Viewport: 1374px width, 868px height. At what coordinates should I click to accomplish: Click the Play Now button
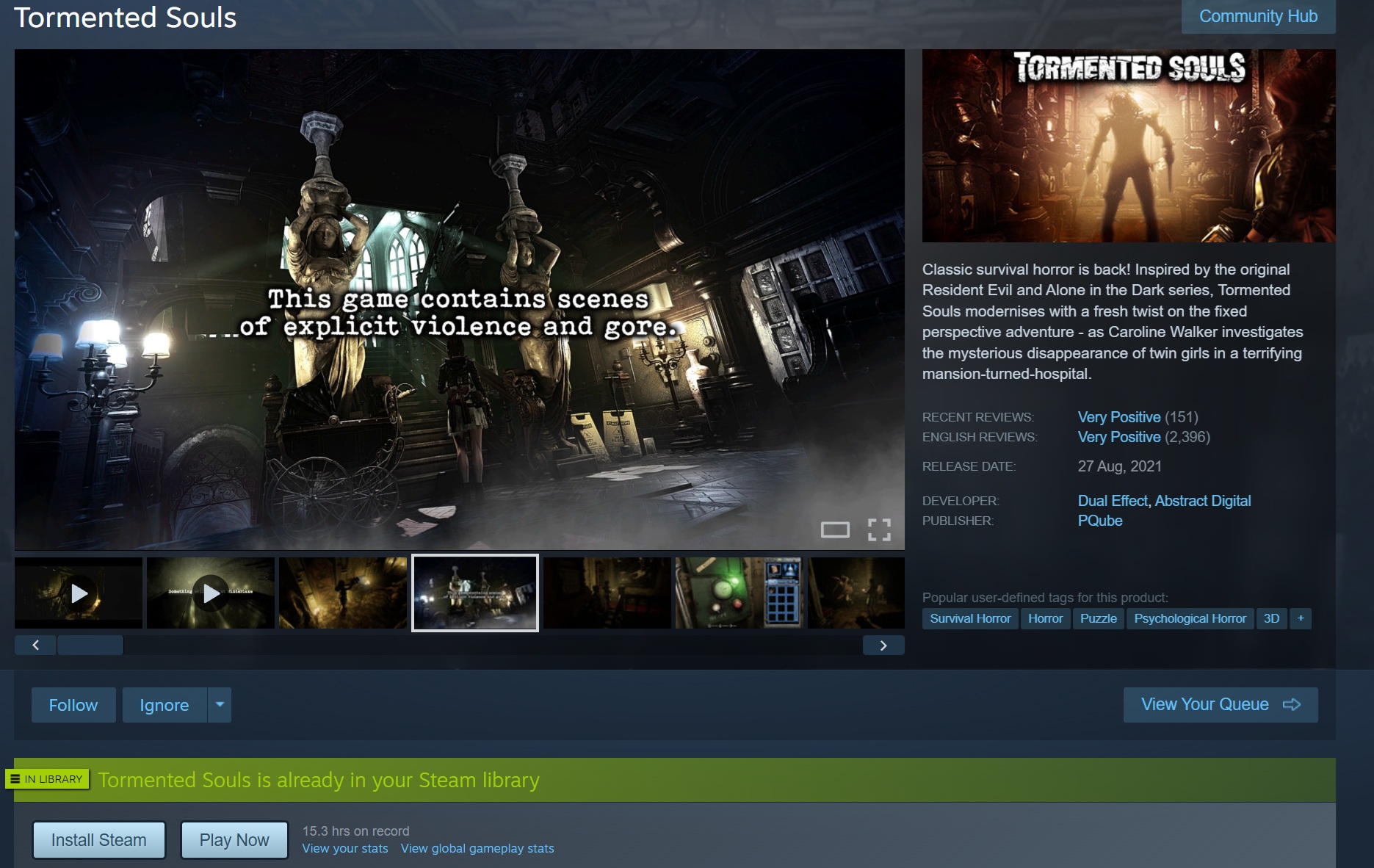[x=234, y=840]
